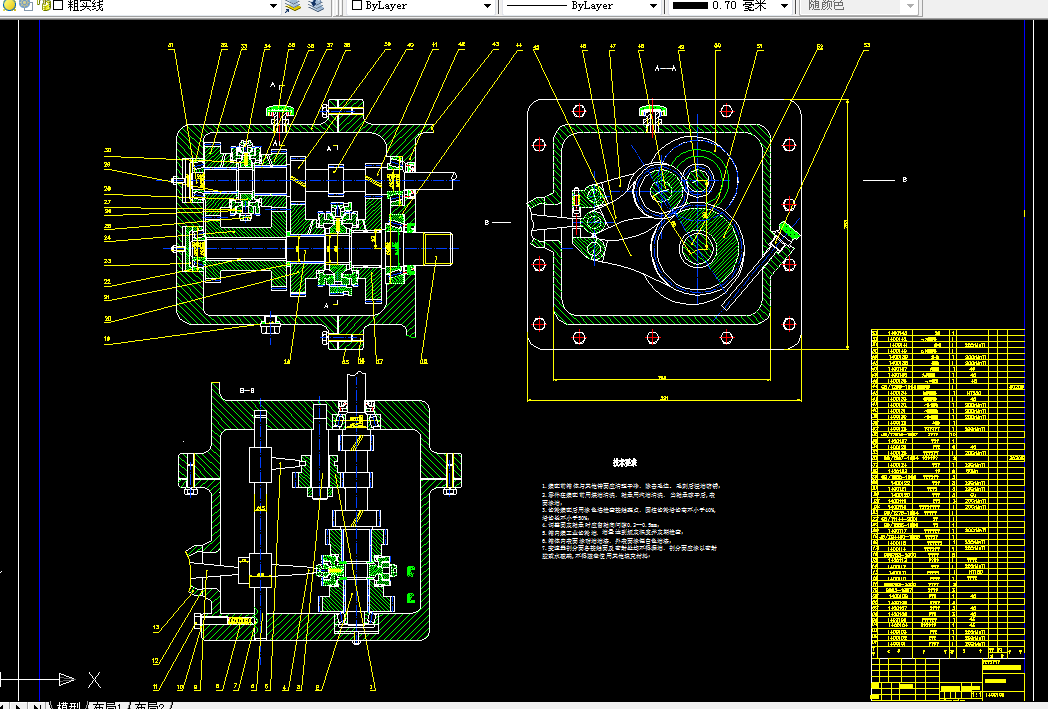Image resolution: width=1048 pixels, height=709 pixels.
Task: Select the 技术要求 heading text
Action: coord(625,462)
